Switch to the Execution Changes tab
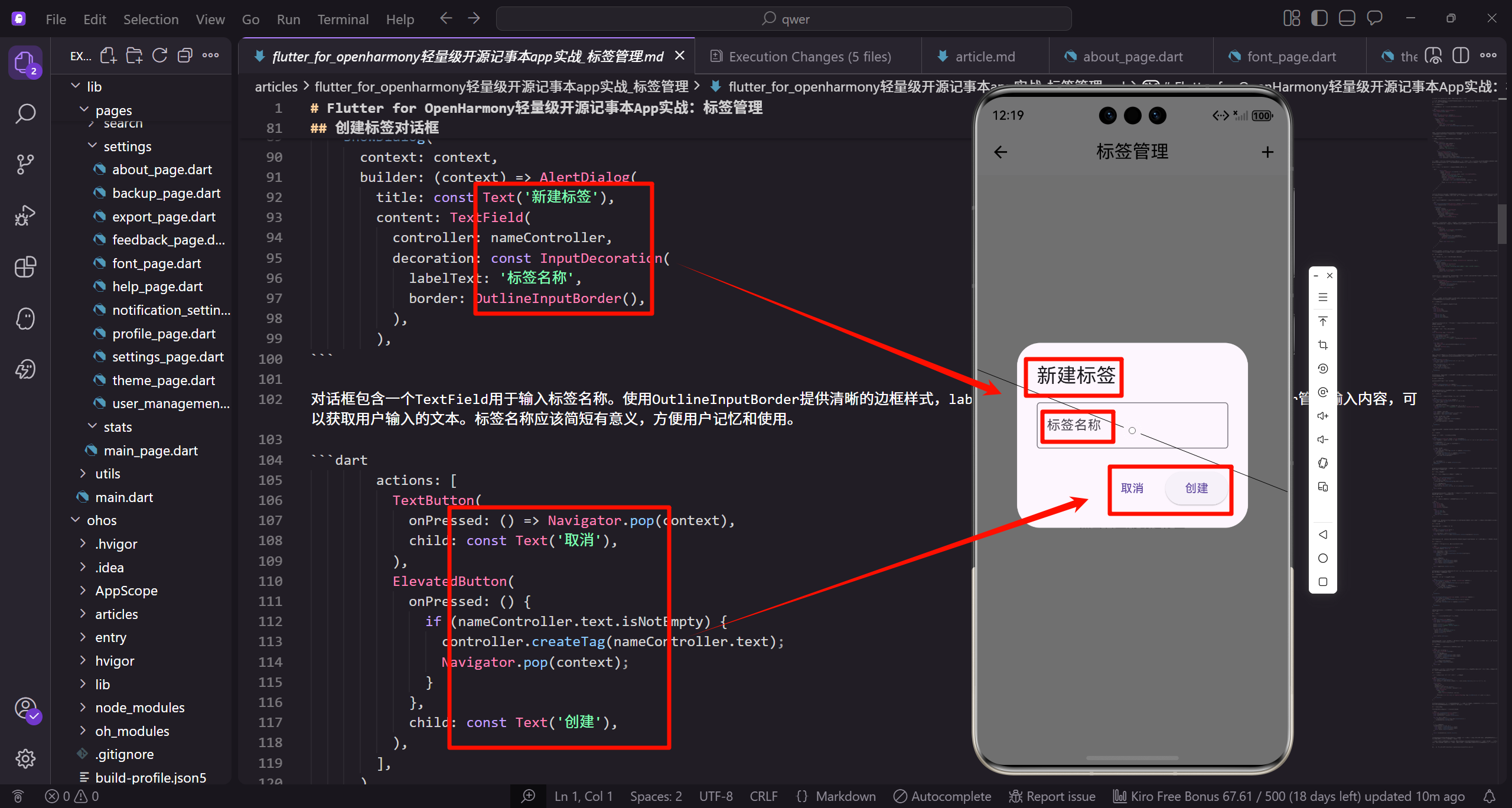The width and height of the screenshot is (1512, 808). pyautogui.click(x=808, y=56)
